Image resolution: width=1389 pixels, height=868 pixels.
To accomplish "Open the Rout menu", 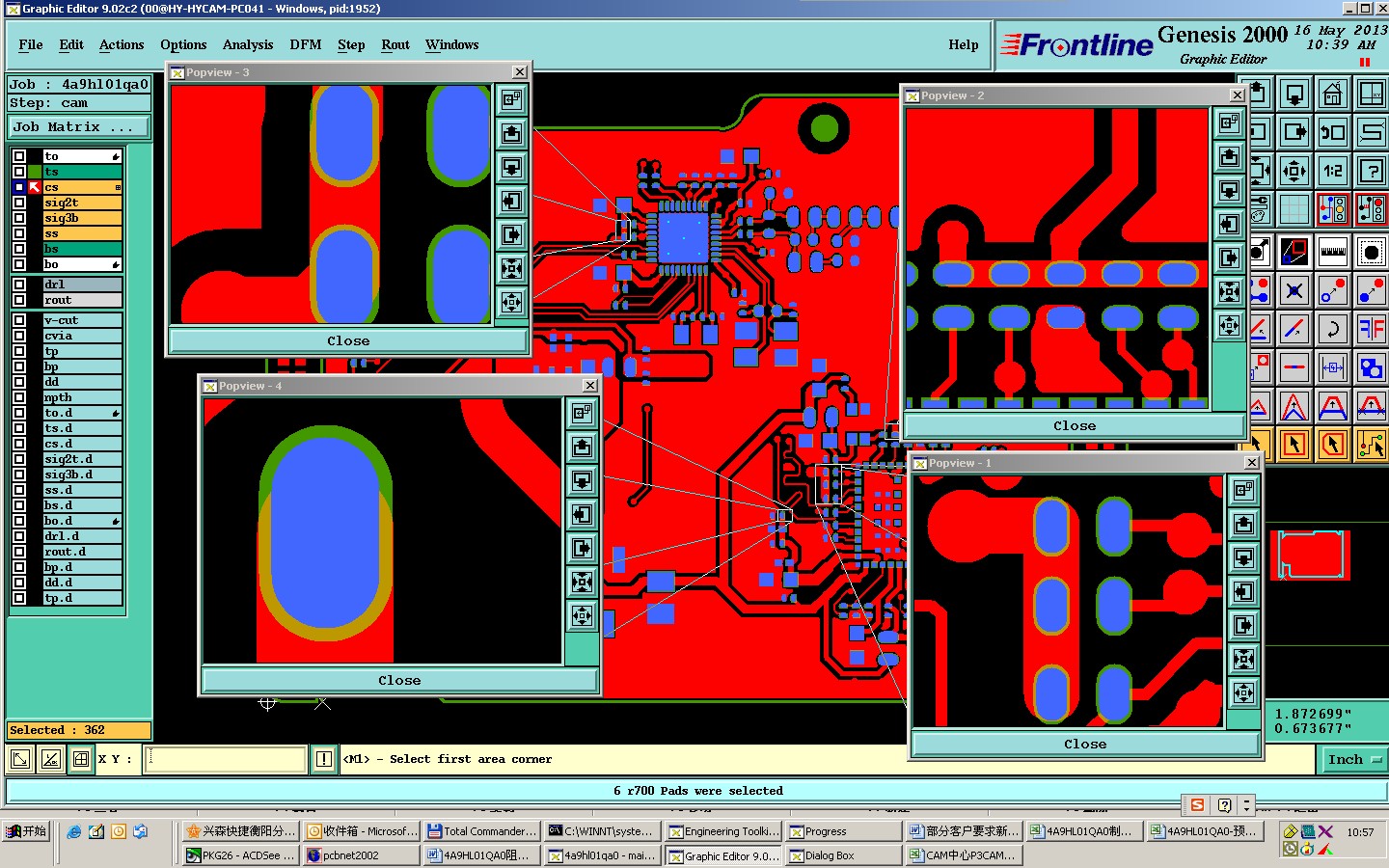I will [395, 44].
